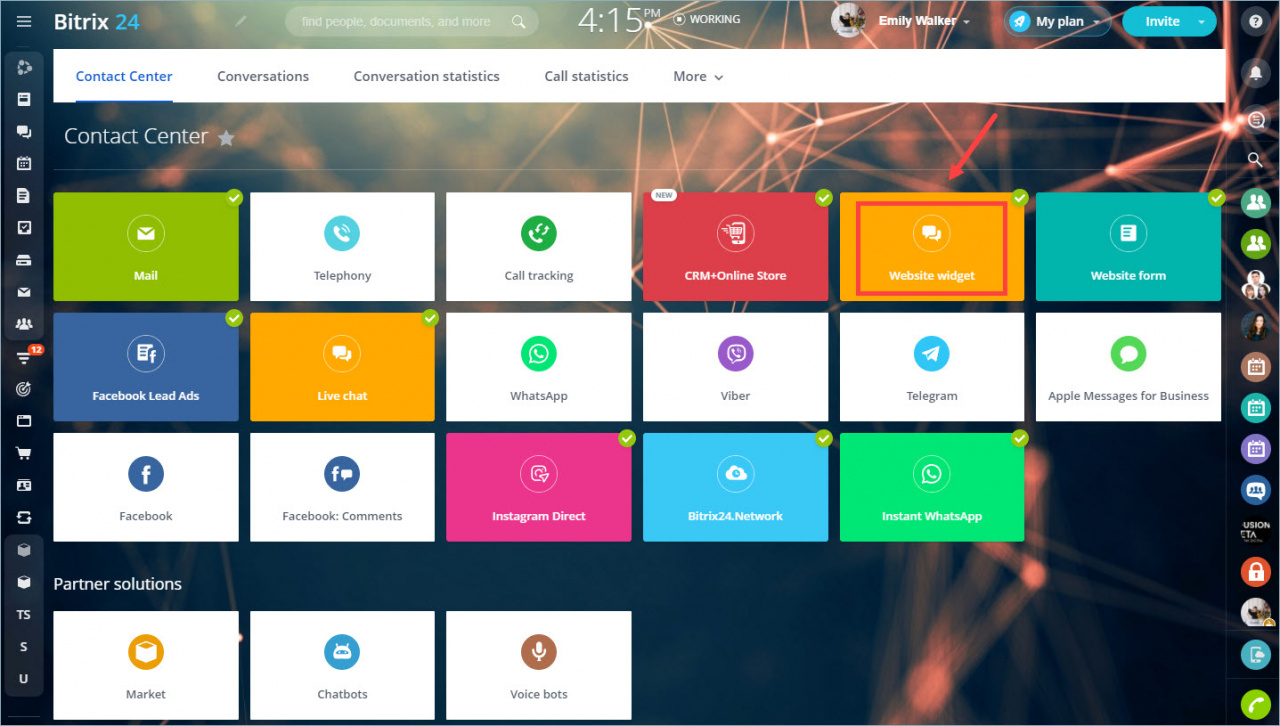Open the Instant WhatsApp tile
This screenshot has width=1280, height=726.
coord(932,487)
